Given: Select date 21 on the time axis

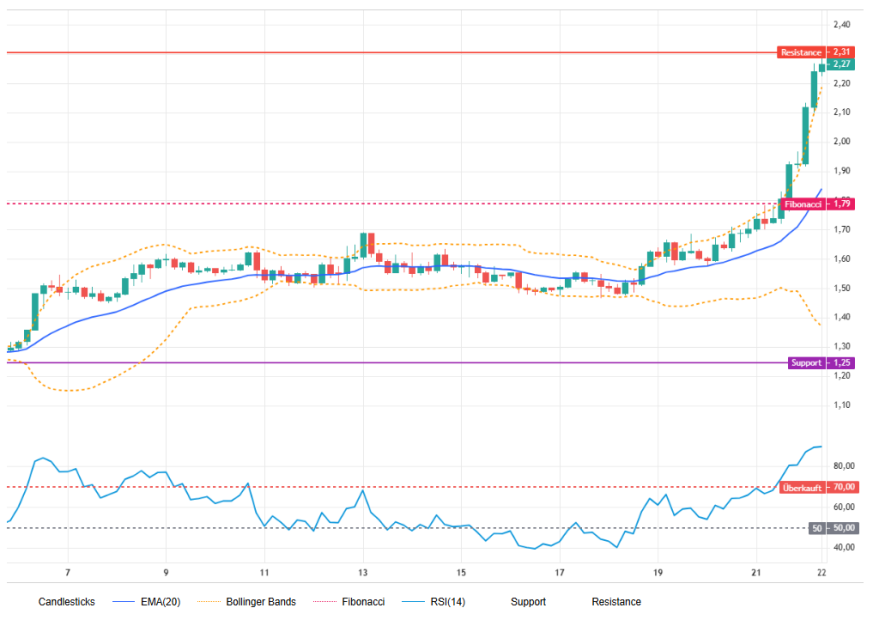Looking at the screenshot, I should point(756,573).
